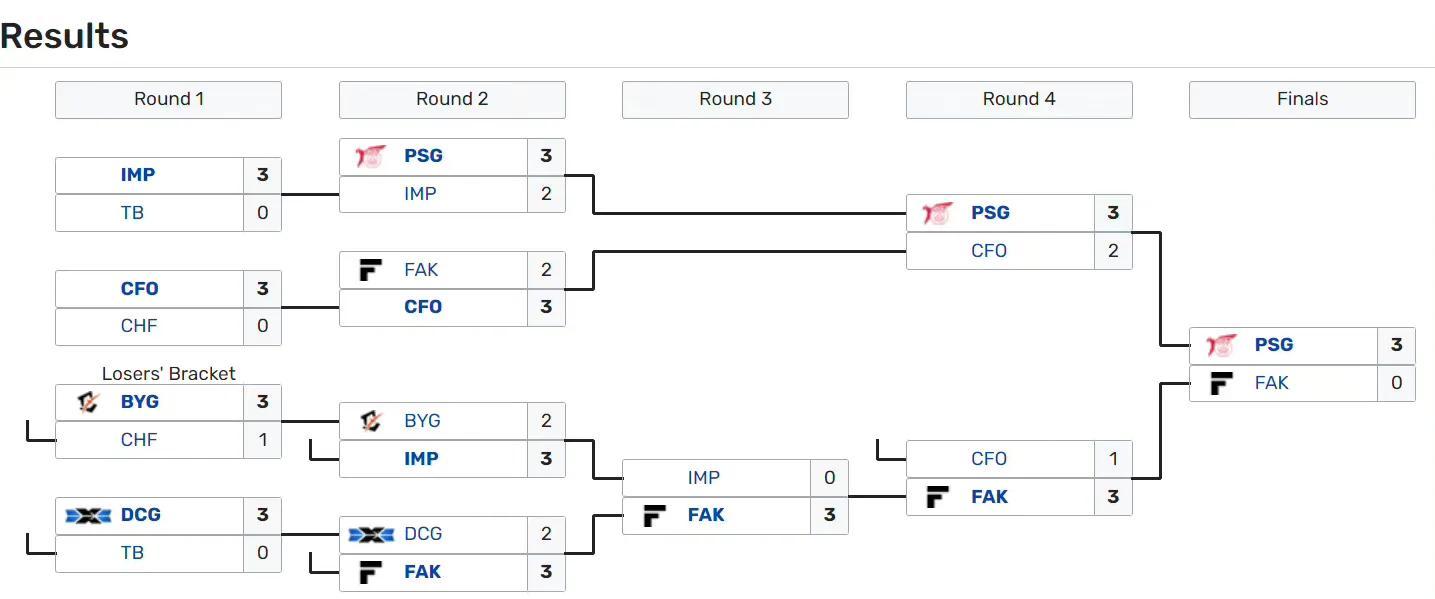Image resolution: width=1435 pixels, height=599 pixels.
Task: Select the Round 1 column header
Action: (x=168, y=99)
